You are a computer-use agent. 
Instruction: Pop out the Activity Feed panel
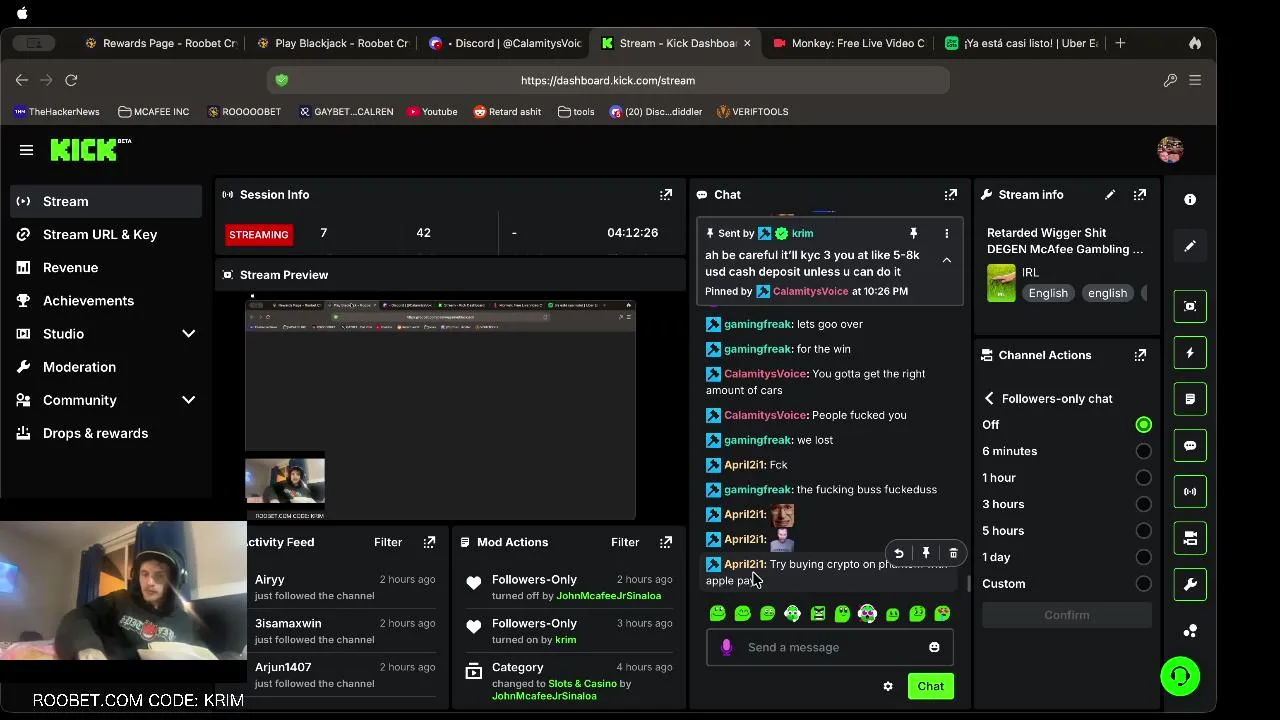click(x=429, y=542)
